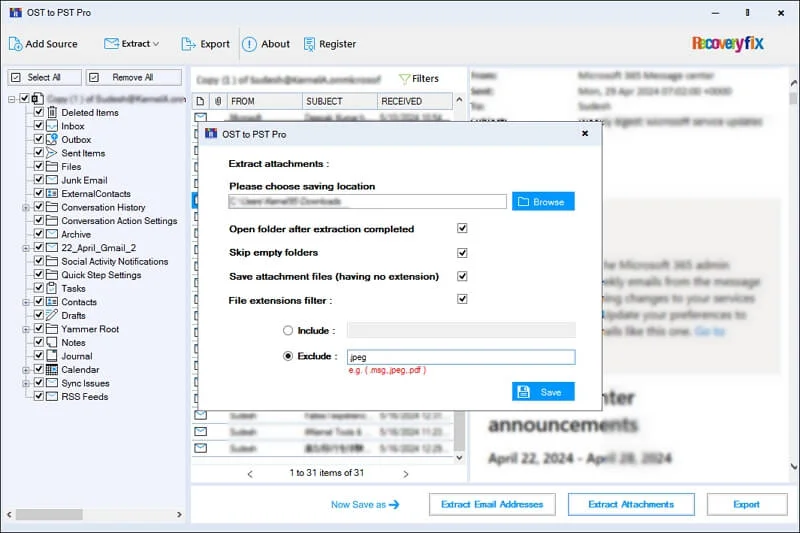Expand the Contacts folder node

click(x=26, y=302)
